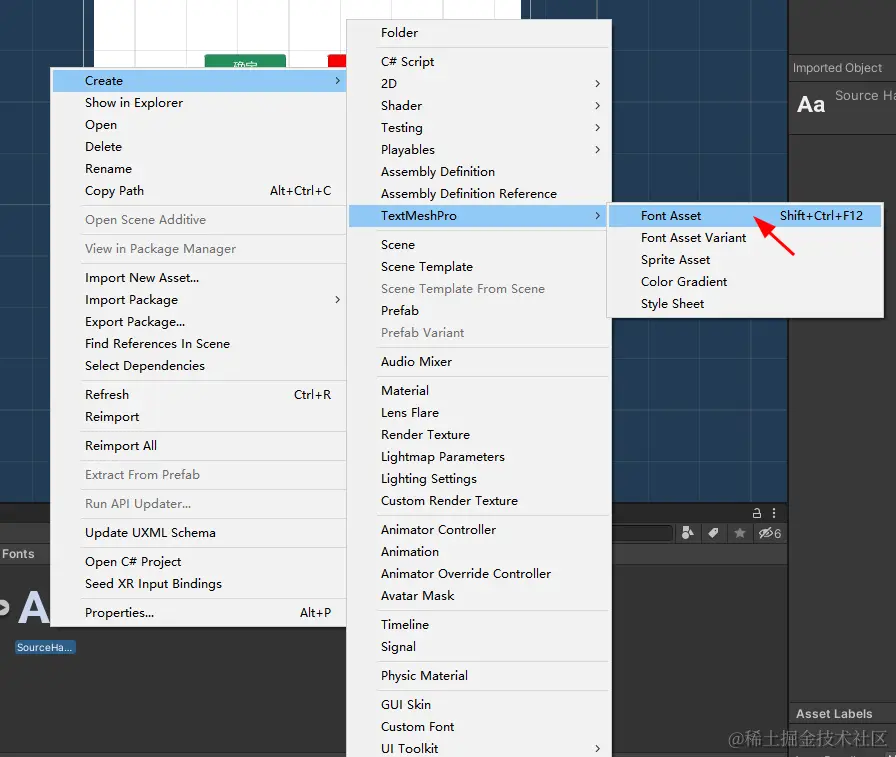The width and height of the screenshot is (896, 757).
Task: Create a new Prefab
Action: point(479,310)
